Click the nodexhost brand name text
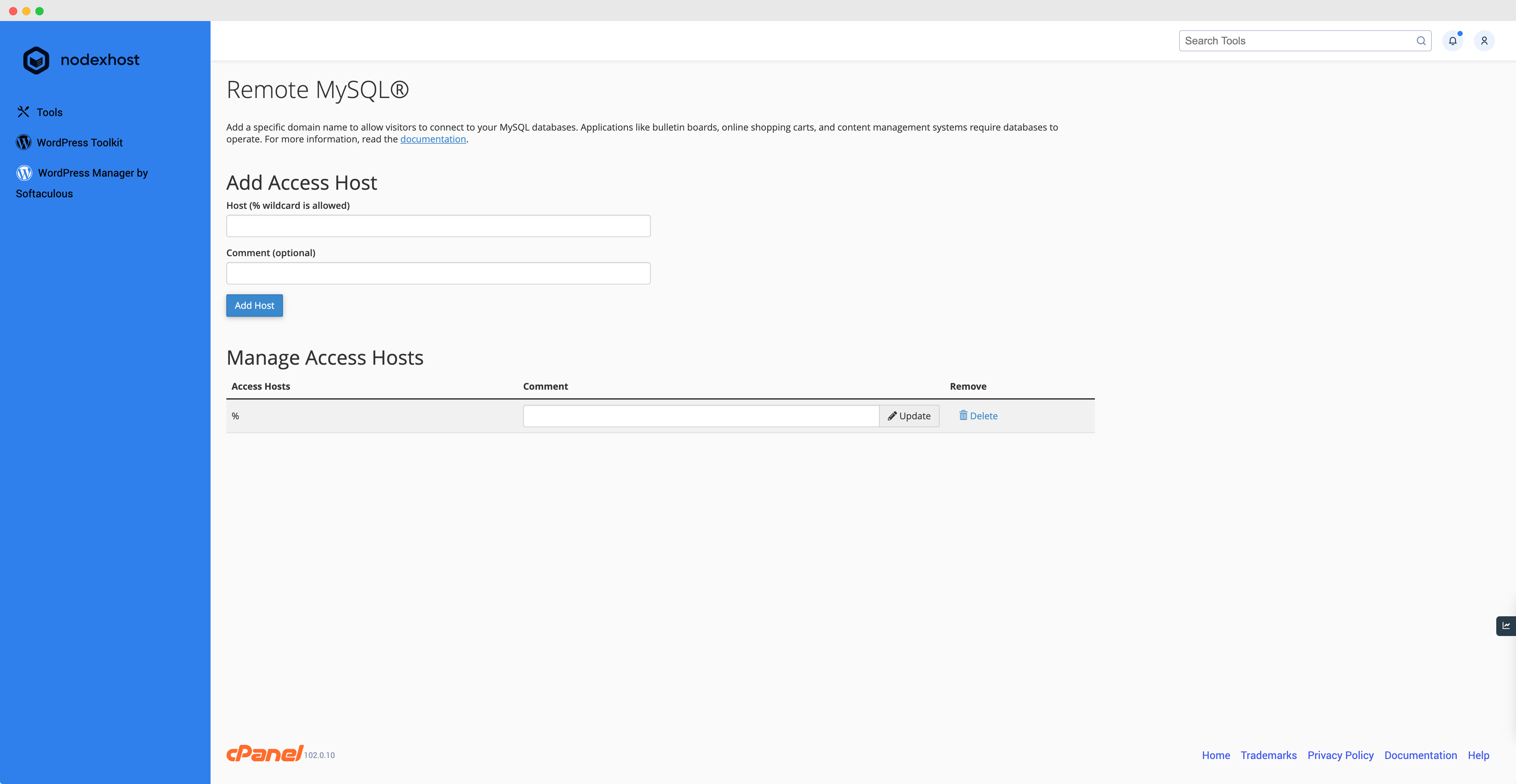 pos(100,60)
